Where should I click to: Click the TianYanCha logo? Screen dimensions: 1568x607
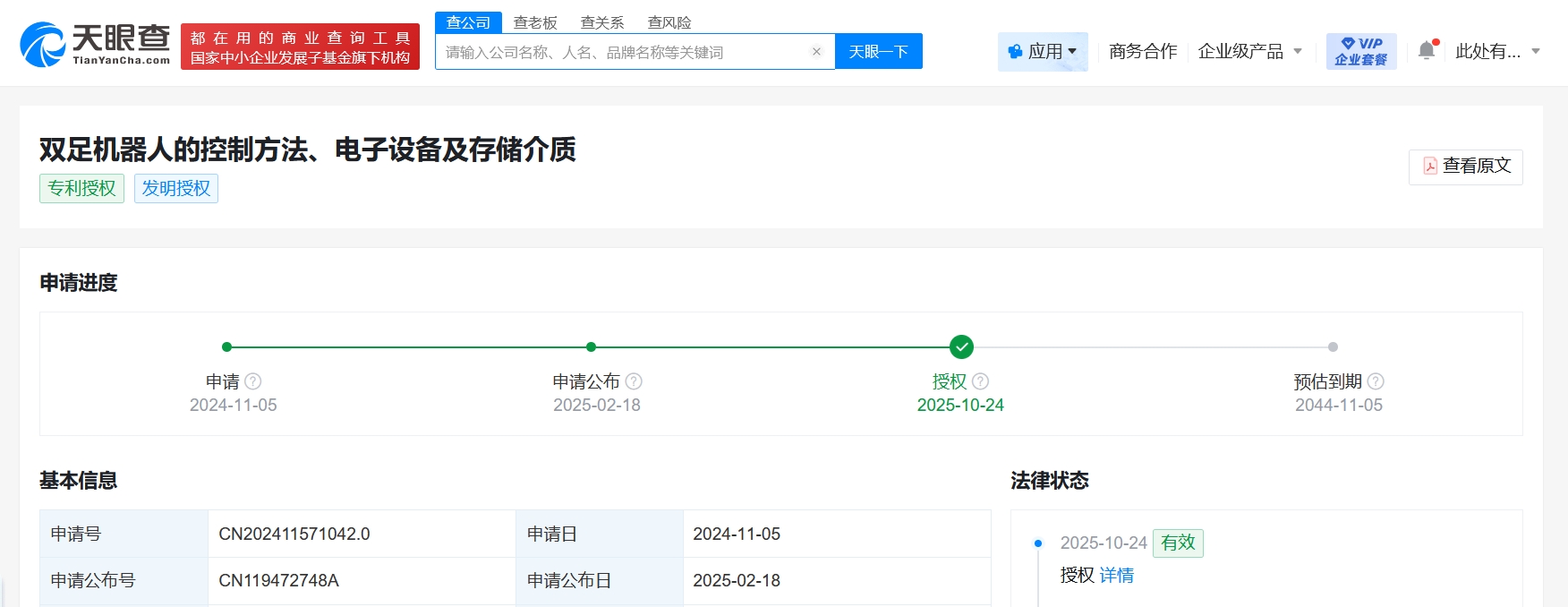95,45
